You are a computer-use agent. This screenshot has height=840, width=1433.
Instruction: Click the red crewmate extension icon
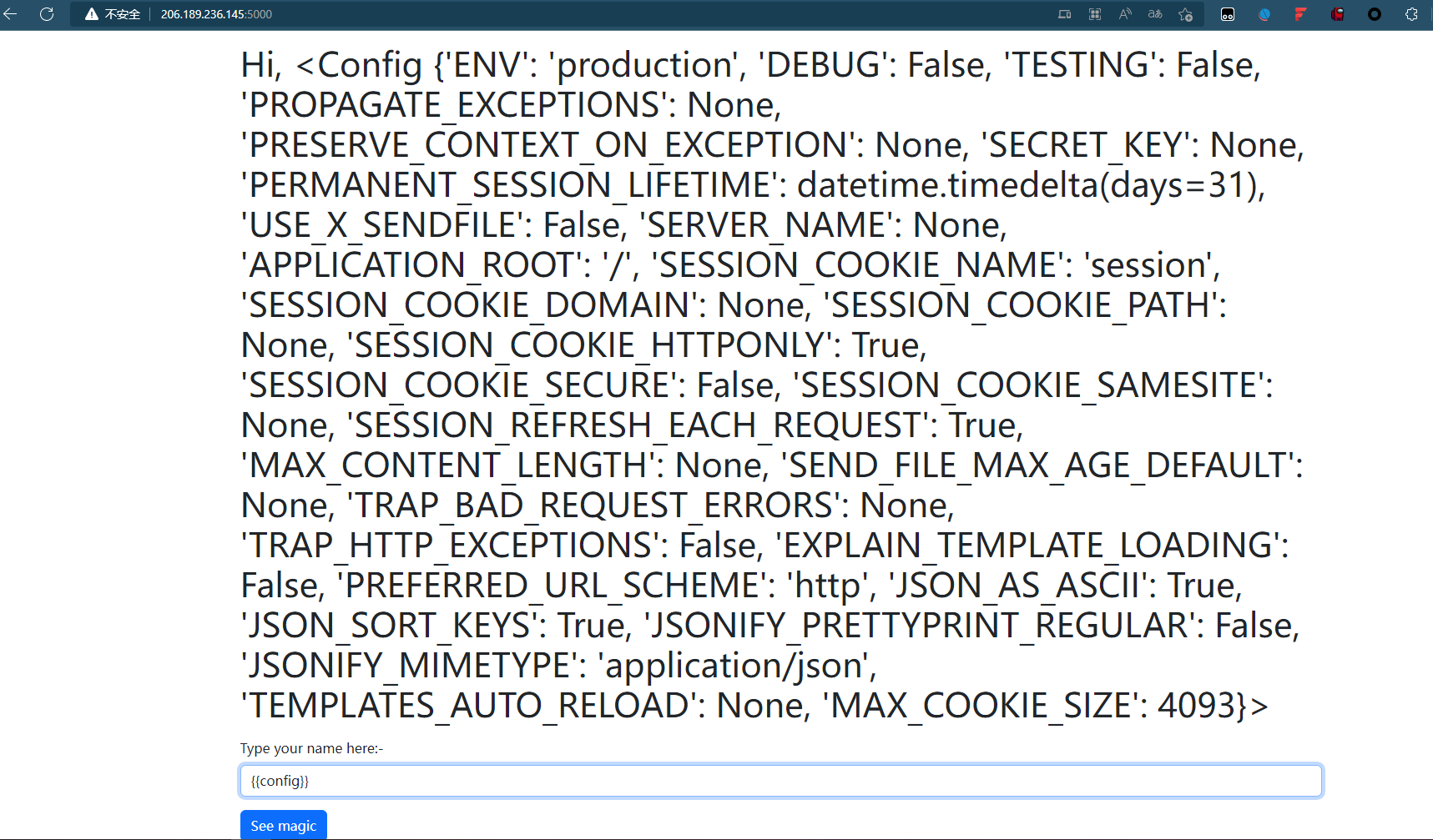click(x=1338, y=14)
